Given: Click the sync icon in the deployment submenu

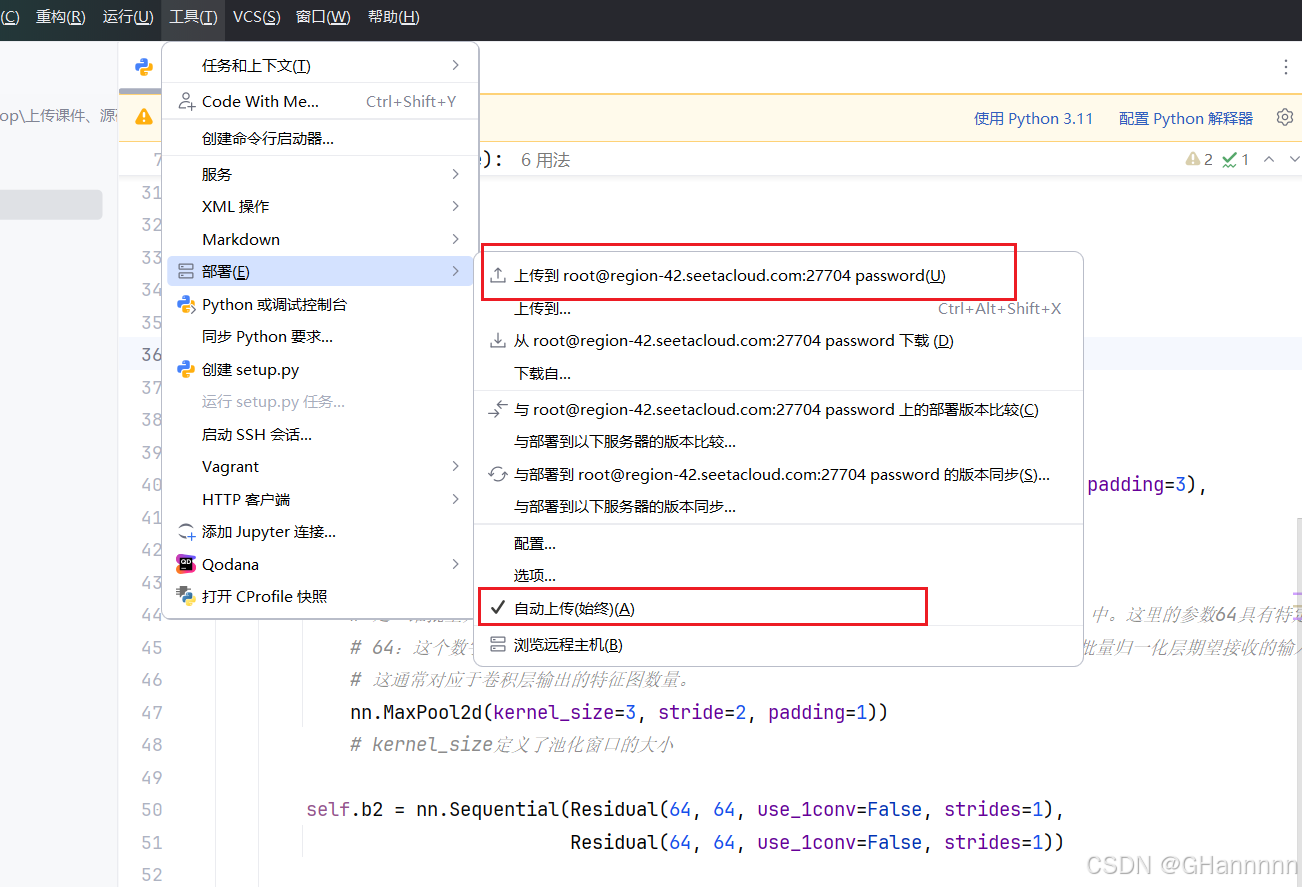Looking at the screenshot, I should pyautogui.click(x=498, y=474).
